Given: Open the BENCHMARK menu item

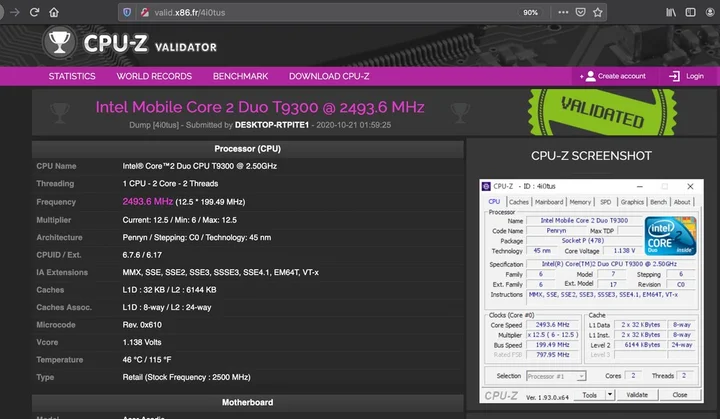Looking at the screenshot, I should (x=240, y=76).
